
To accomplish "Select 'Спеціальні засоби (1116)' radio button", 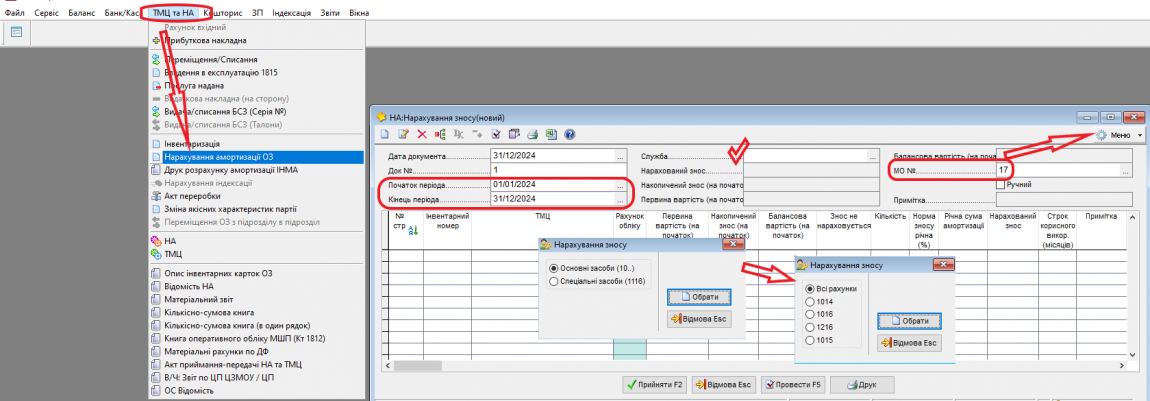I will coord(554,283).
